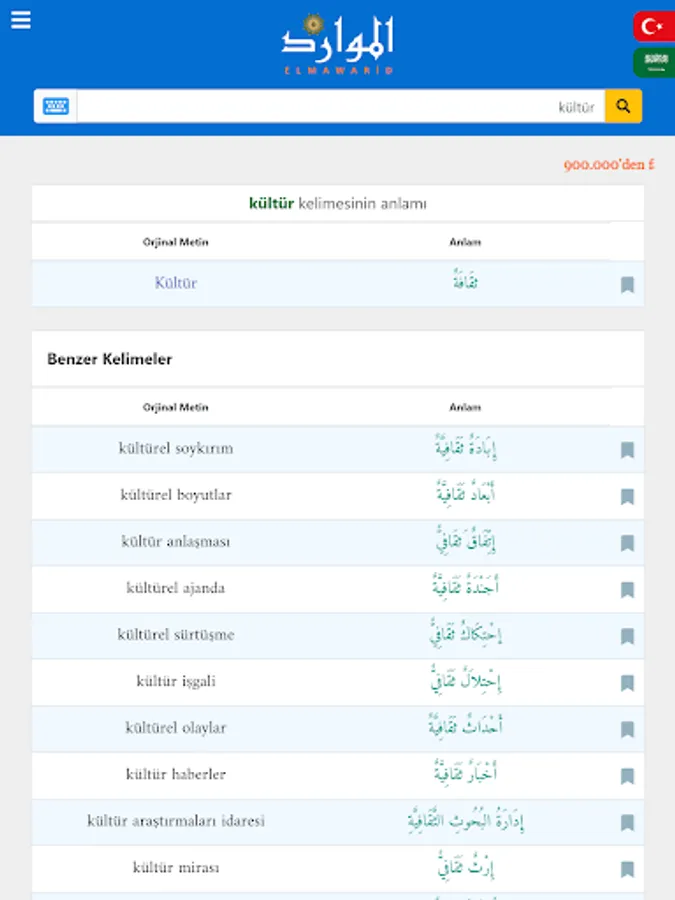Bookmark kültürel boyutlar entry
This screenshot has width=675, height=900.
pos(627,496)
